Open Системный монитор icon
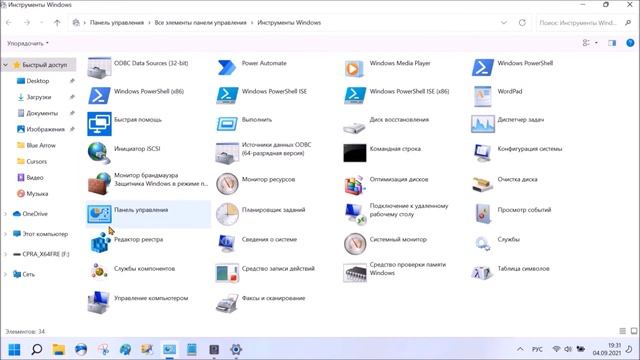This screenshot has width=640, height=360. tap(355, 244)
